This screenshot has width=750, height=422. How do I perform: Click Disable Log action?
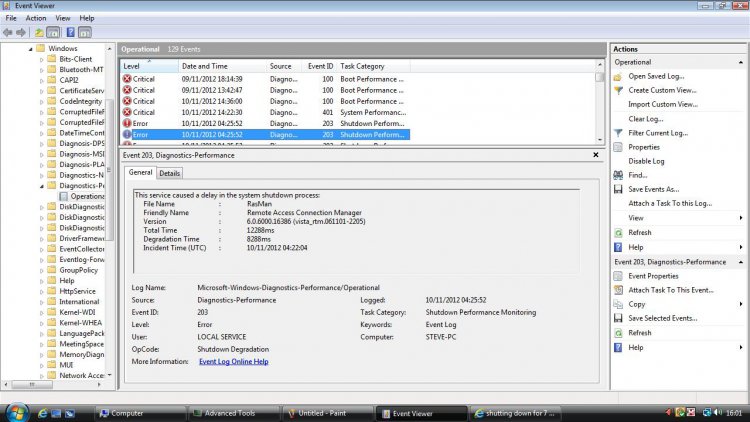point(646,161)
